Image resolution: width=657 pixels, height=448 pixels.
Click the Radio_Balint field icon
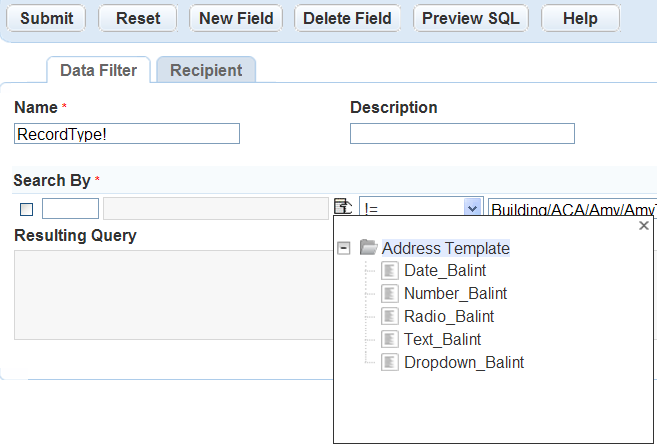click(390, 317)
